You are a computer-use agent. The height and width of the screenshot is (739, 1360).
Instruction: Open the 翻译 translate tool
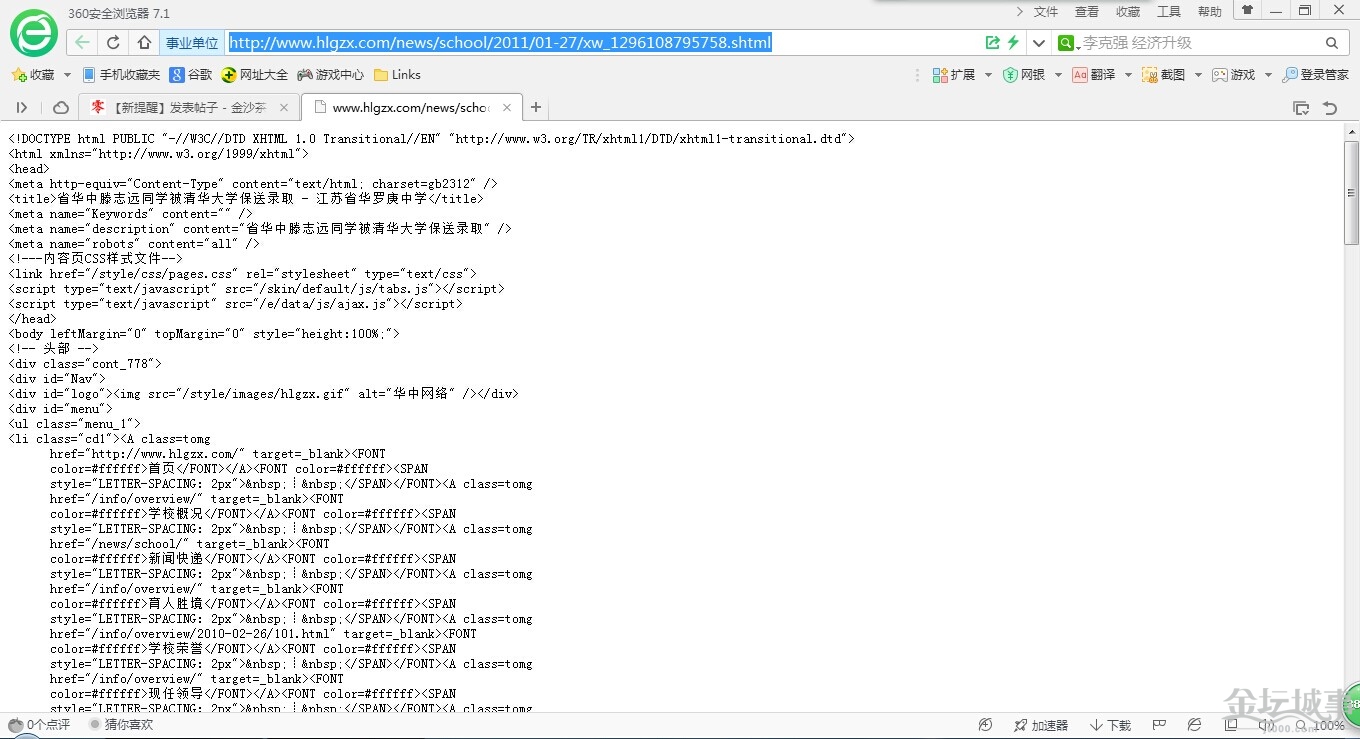(x=1094, y=75)
